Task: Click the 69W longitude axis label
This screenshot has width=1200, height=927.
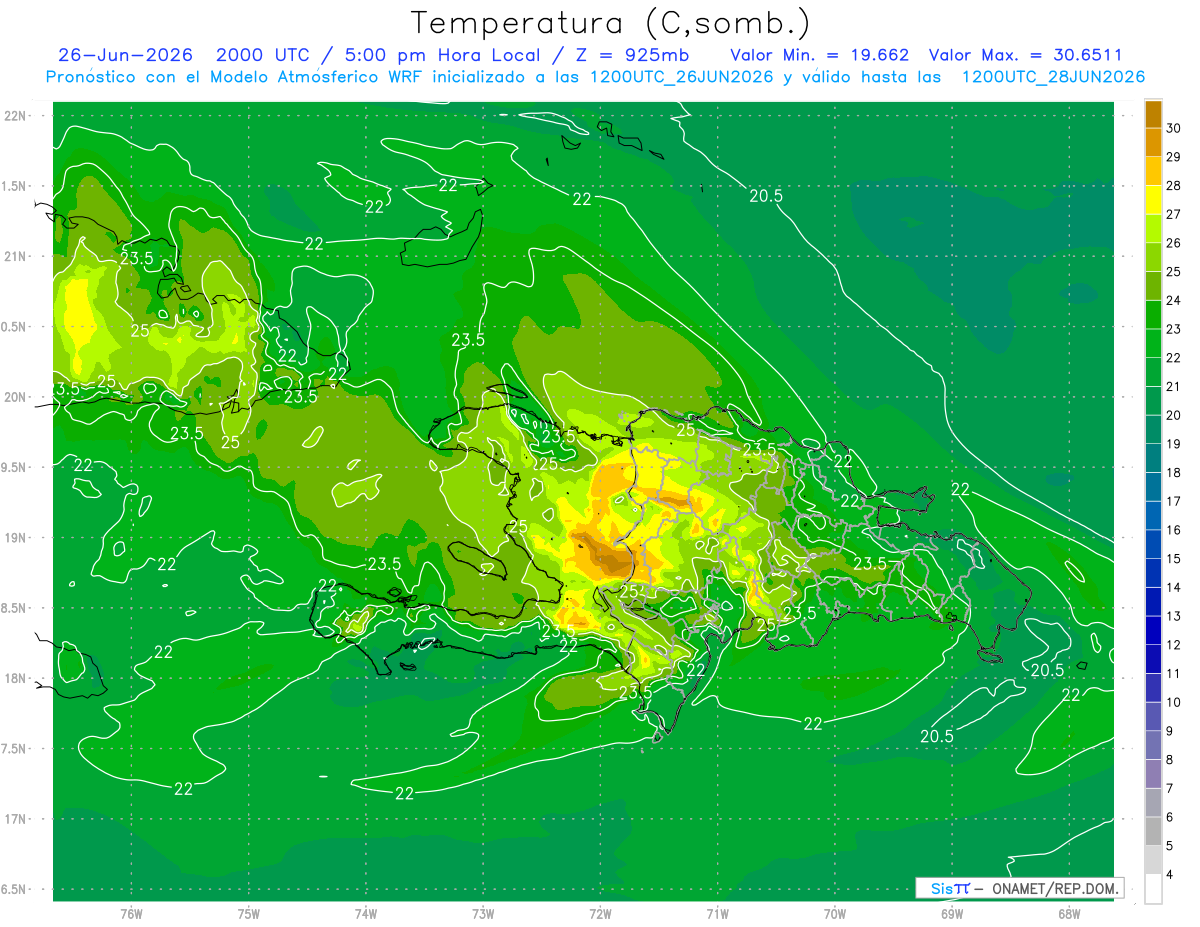Action: [952, 914]
